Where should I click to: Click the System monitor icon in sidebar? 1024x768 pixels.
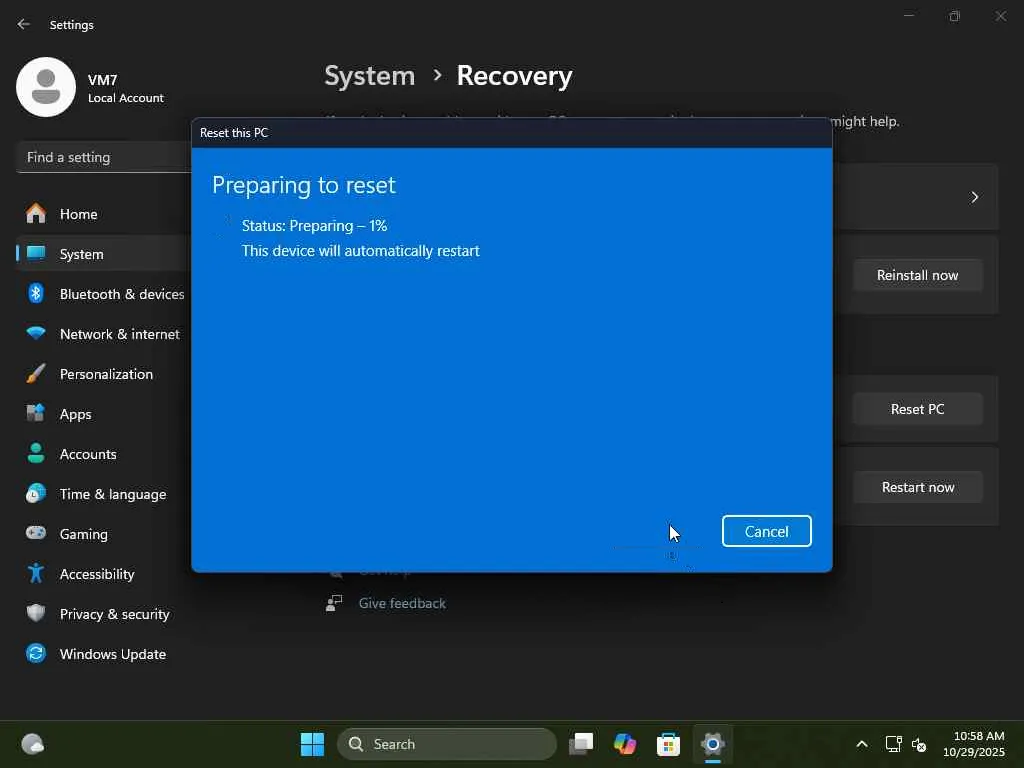coord(36,253)
